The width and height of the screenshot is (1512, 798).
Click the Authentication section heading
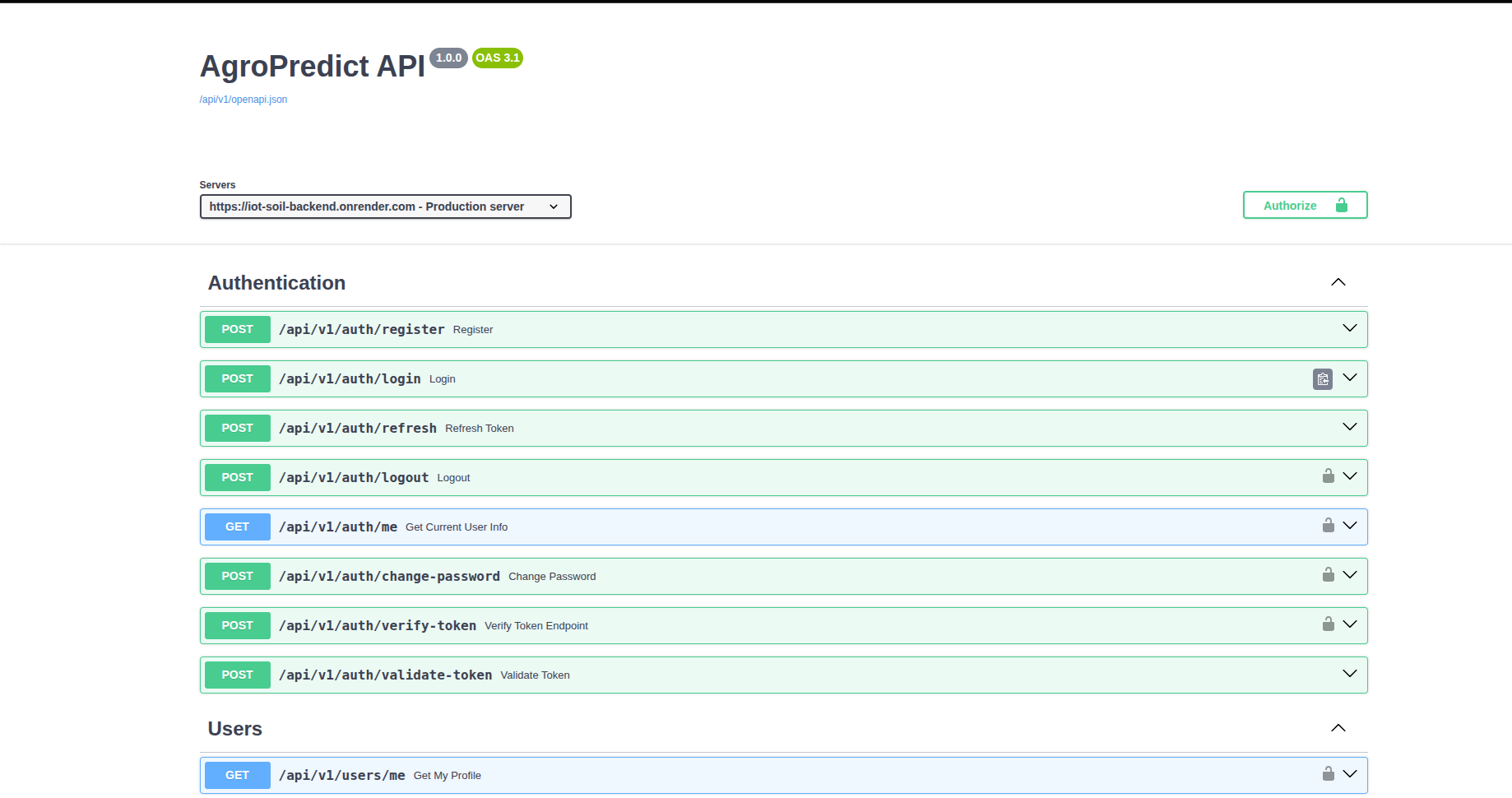(x=276, y=283)
